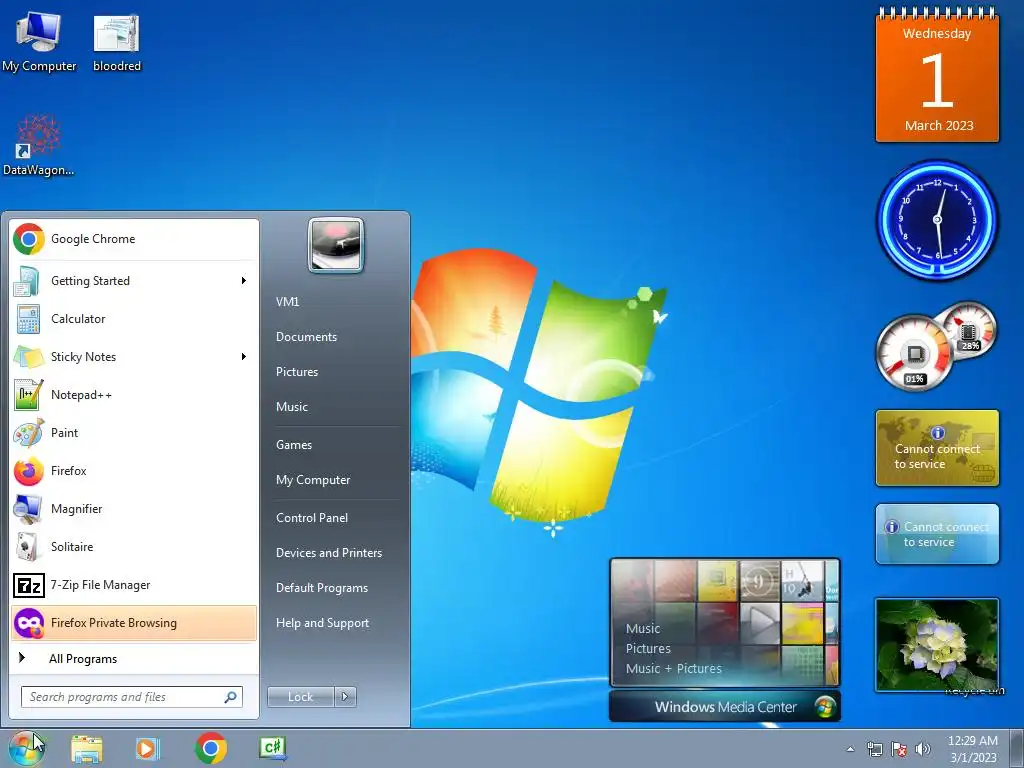Open Sticky Notes from Start menu
This screenshot has height=768, width=1024.
pos(134,357)
